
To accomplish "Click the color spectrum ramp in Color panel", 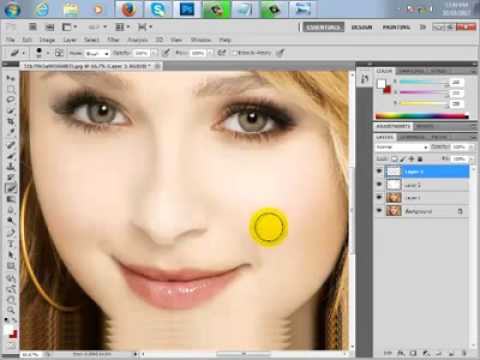I will pyautogui.click(x=422, y=116).
